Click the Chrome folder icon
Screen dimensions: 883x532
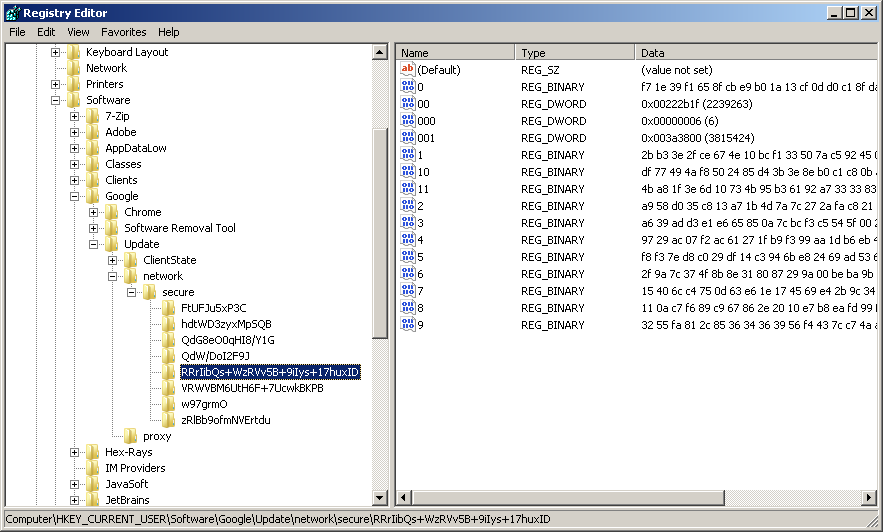coord(112,212)
